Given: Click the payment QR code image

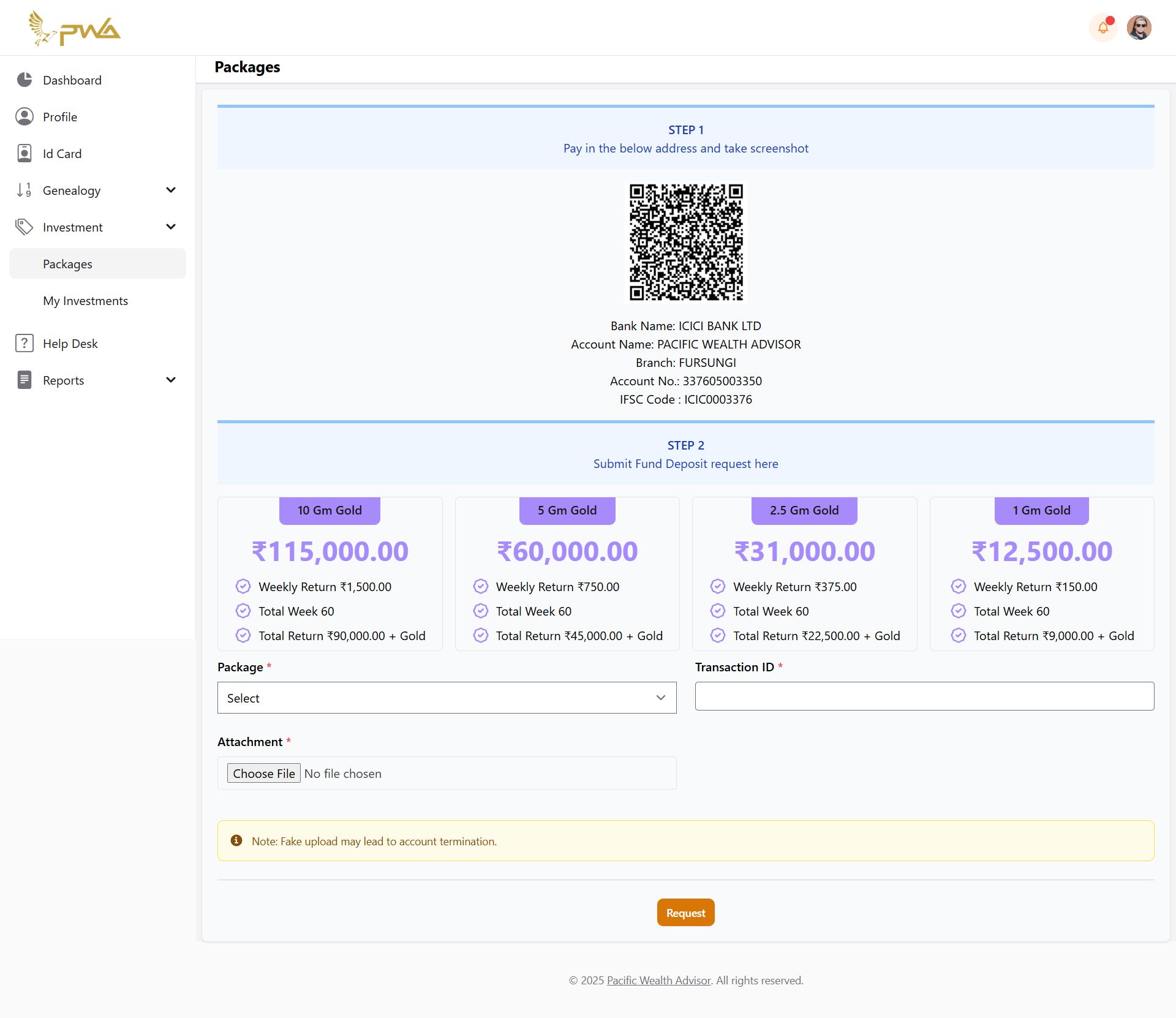Looking at the screenshot, I should point(686,242).
